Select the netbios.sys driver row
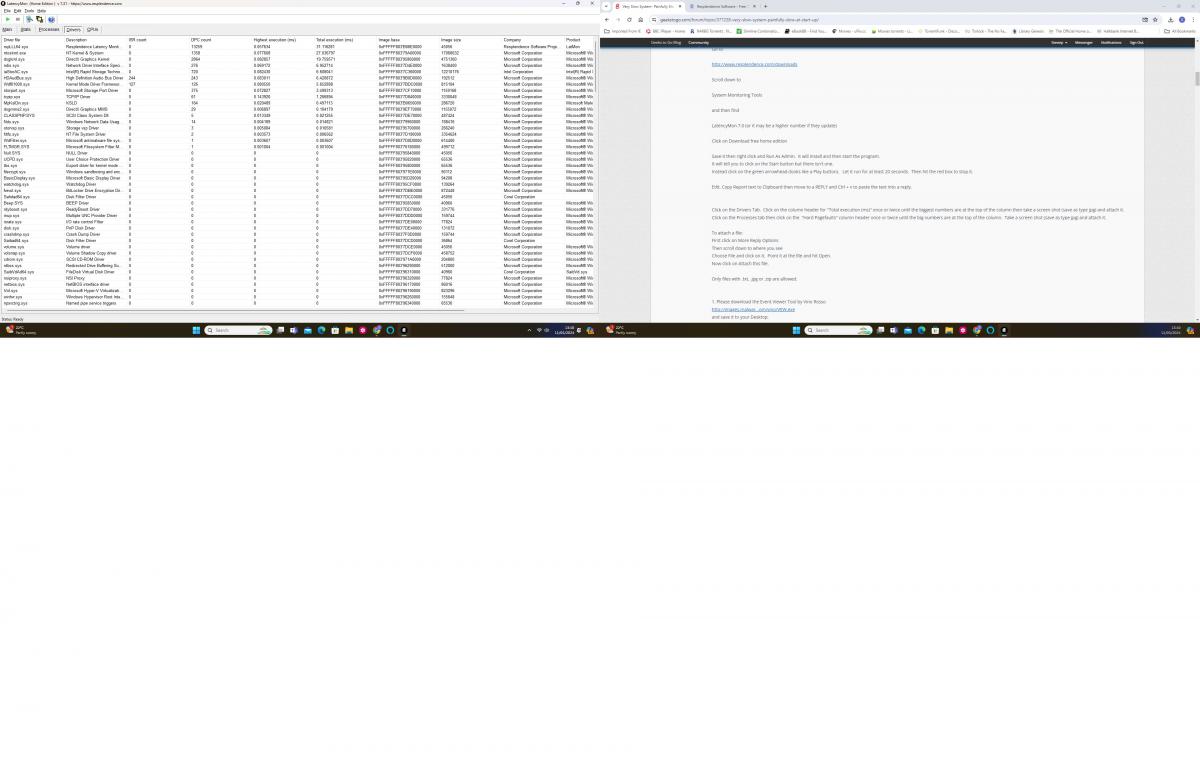1200x758 pixels. click(x=298, y=284)
